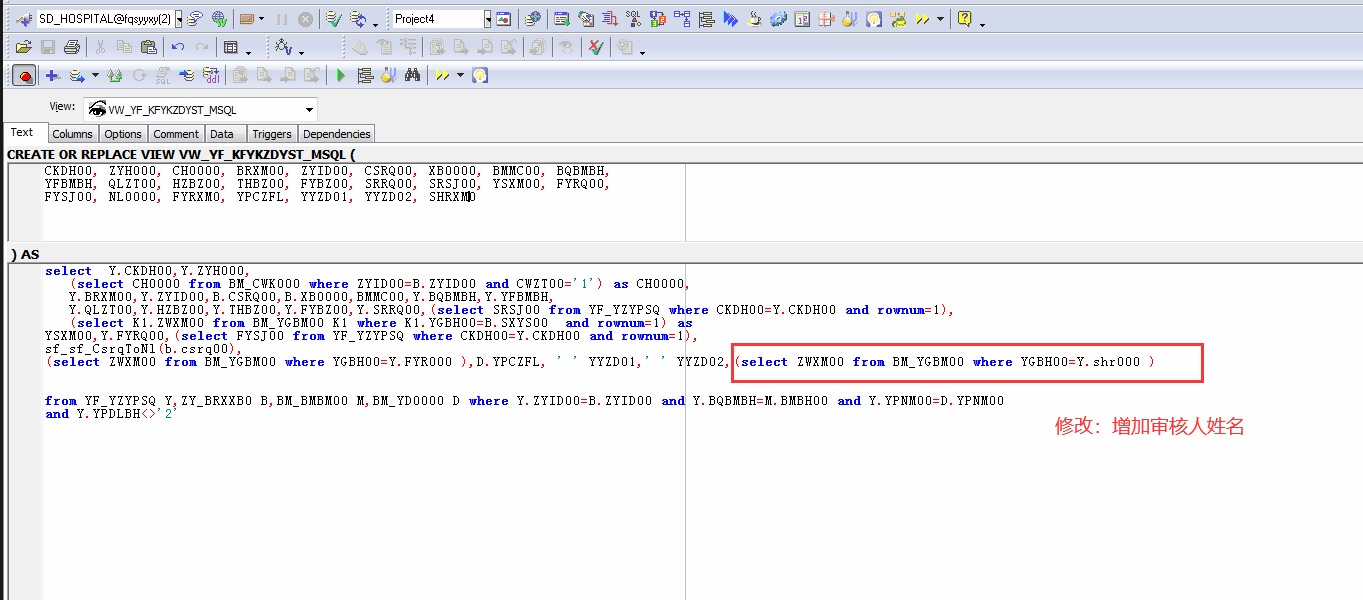1363x600 pixels.
Task: Click the open file folder icon
Action: coord(23,47)
